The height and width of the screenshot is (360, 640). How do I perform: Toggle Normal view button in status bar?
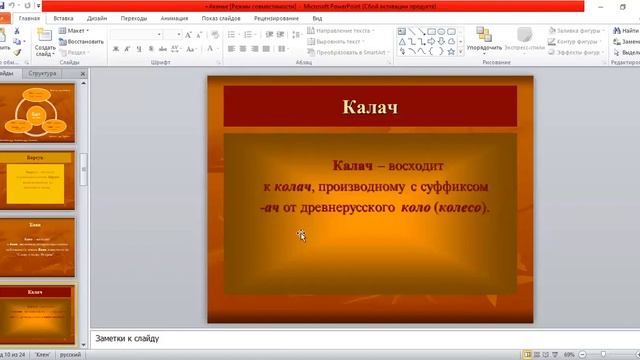(x=527, y=355)
